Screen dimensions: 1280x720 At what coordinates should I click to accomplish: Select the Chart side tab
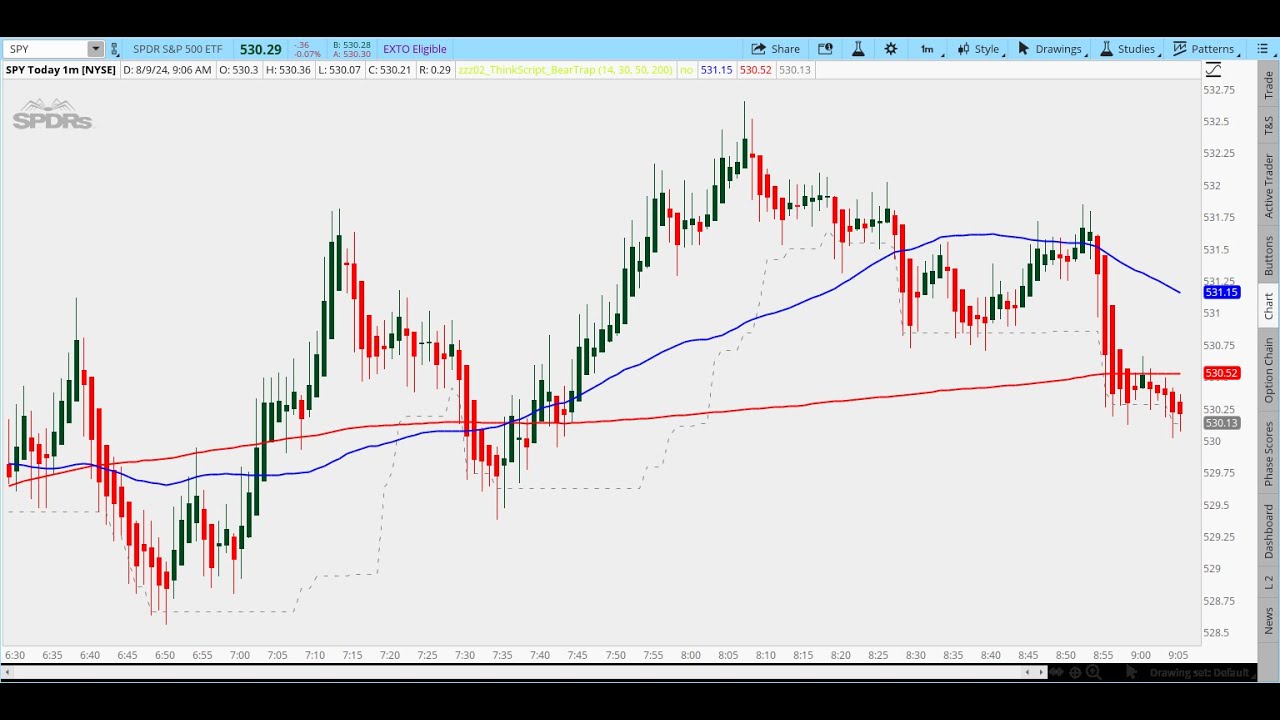(1268, 306)
